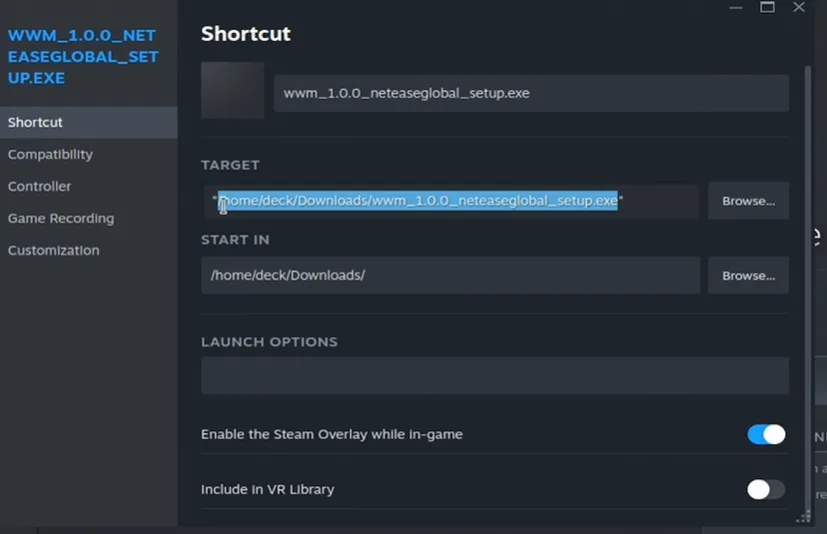
Task: Browse for the Start In folder
Action: (748, 275)
